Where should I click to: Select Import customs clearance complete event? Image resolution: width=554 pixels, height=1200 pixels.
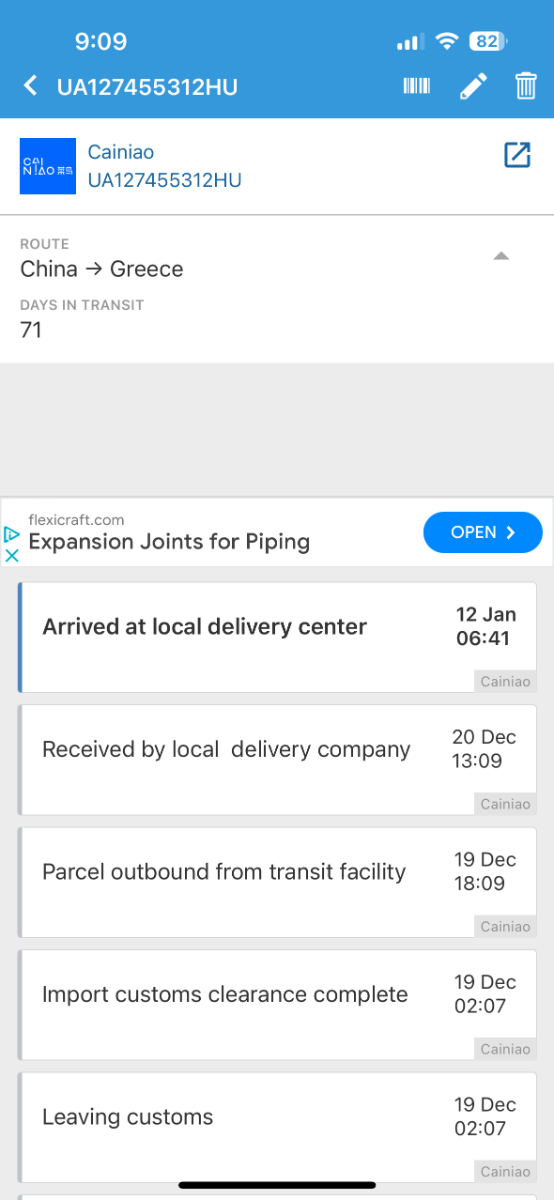coord(277,1005)
